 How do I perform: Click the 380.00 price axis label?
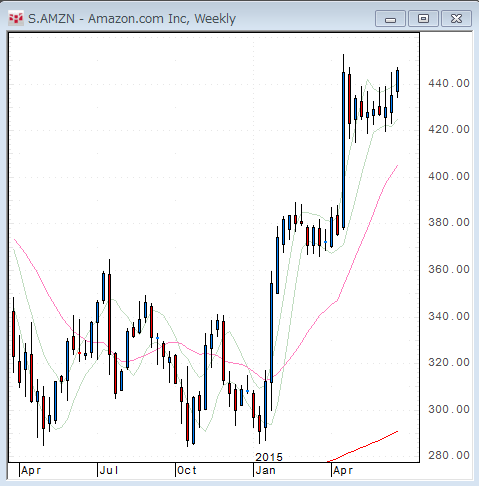pyautogui.click(x=449, y=222)
